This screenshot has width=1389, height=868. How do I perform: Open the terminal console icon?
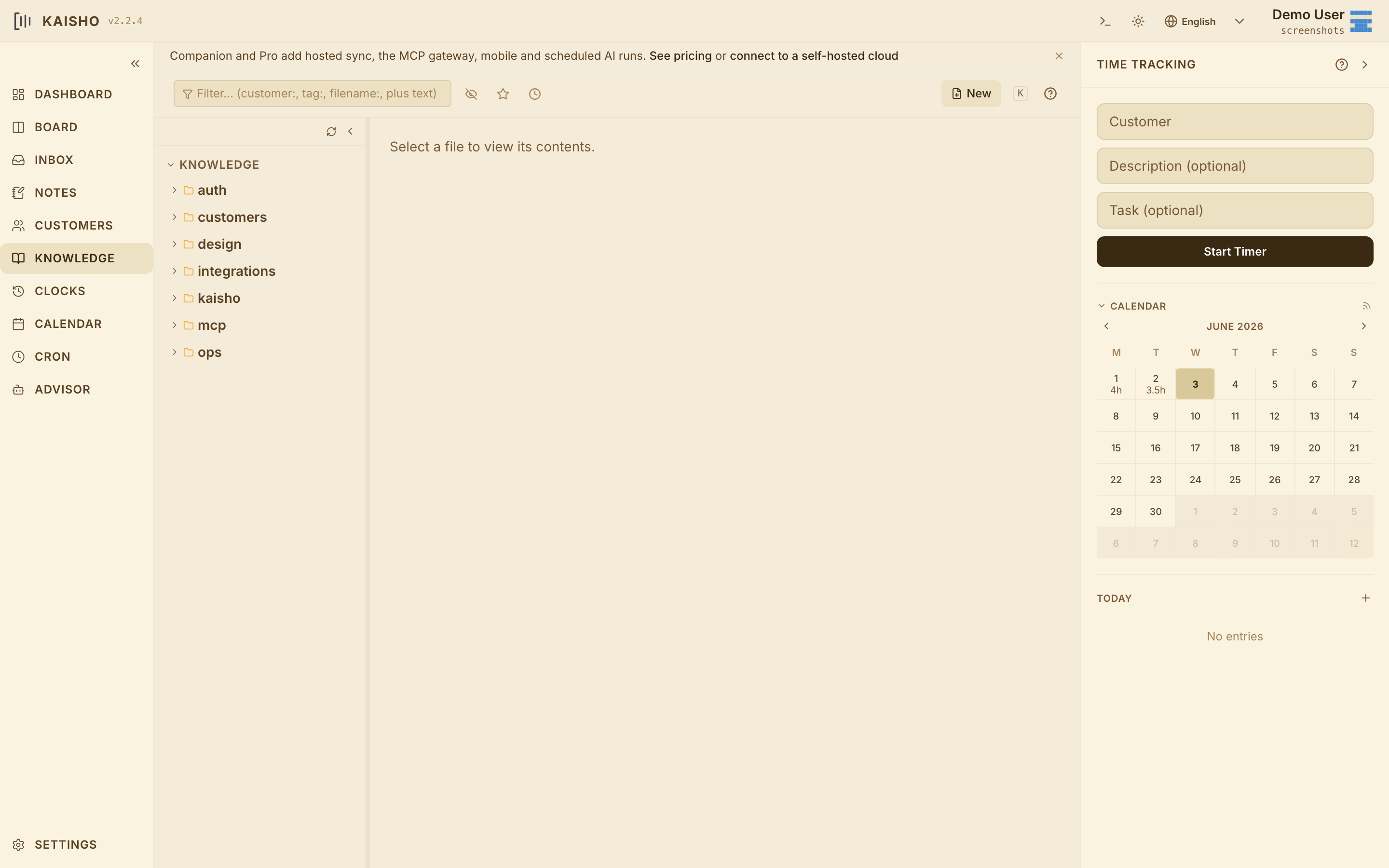[1105, 21]
